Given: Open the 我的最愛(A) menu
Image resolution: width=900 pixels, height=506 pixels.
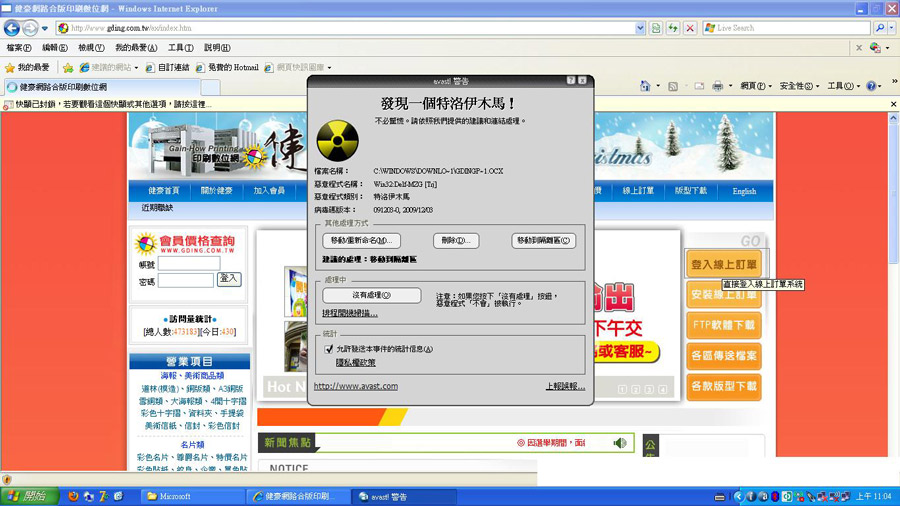Looking at the screenshot, I should [x=136, y=48].
